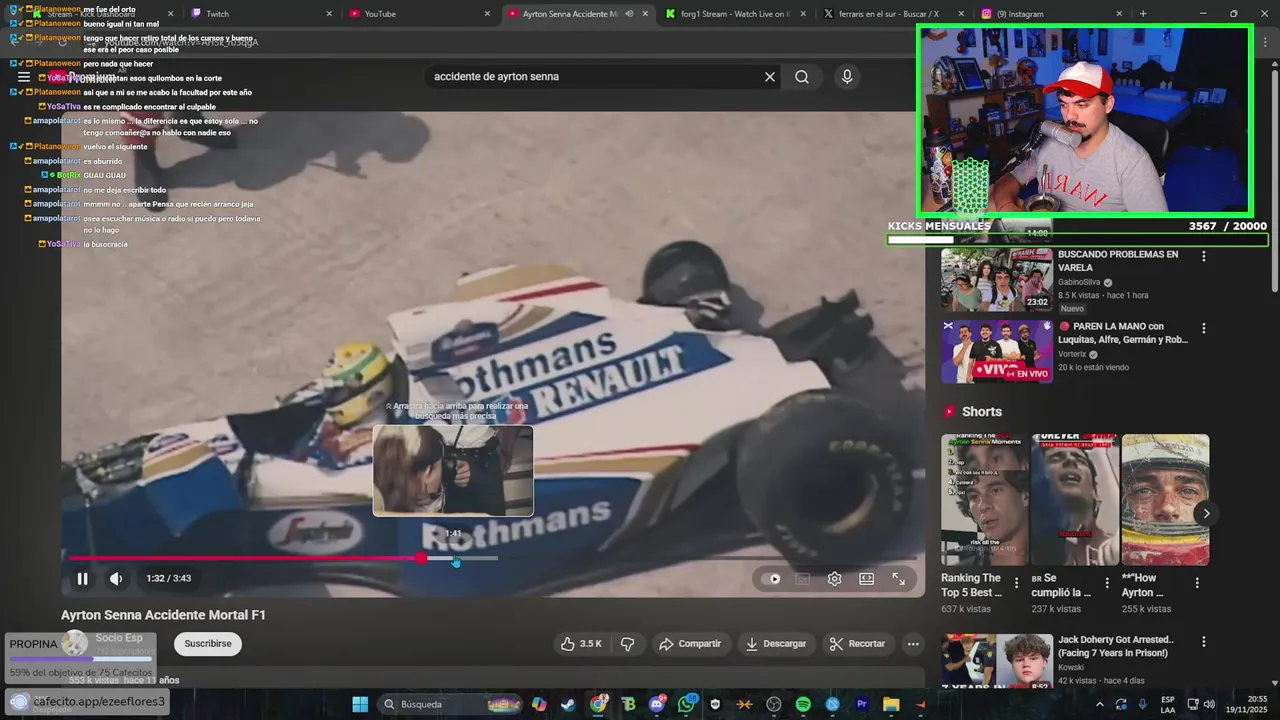Click the Suscribirse button
1280x720 pixels.
click(x=208, y=644)
